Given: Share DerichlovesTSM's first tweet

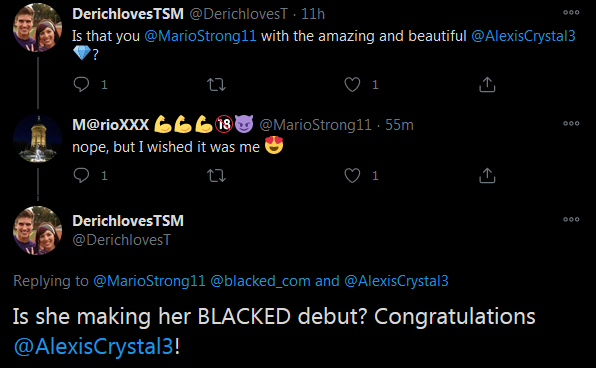Looking at the screenshot, I should (x=487, y=84).
